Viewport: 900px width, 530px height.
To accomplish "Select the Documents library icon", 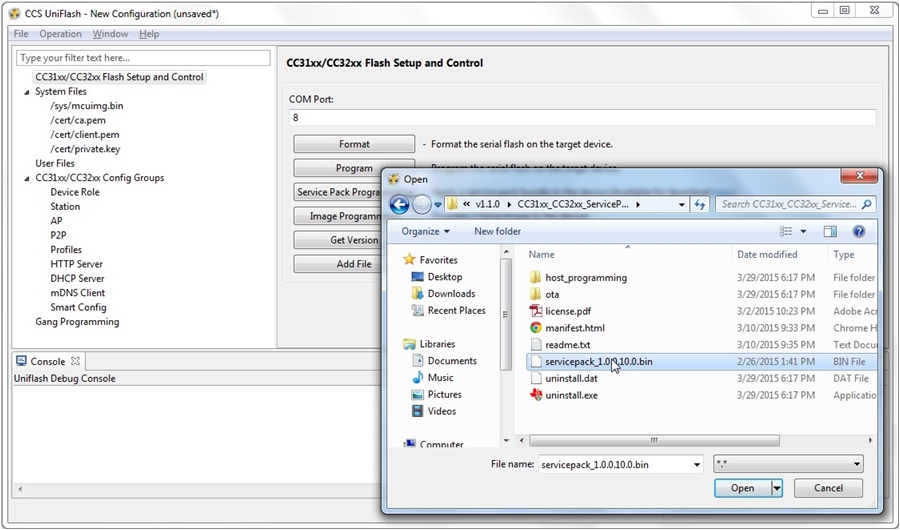I will (418, 361).
